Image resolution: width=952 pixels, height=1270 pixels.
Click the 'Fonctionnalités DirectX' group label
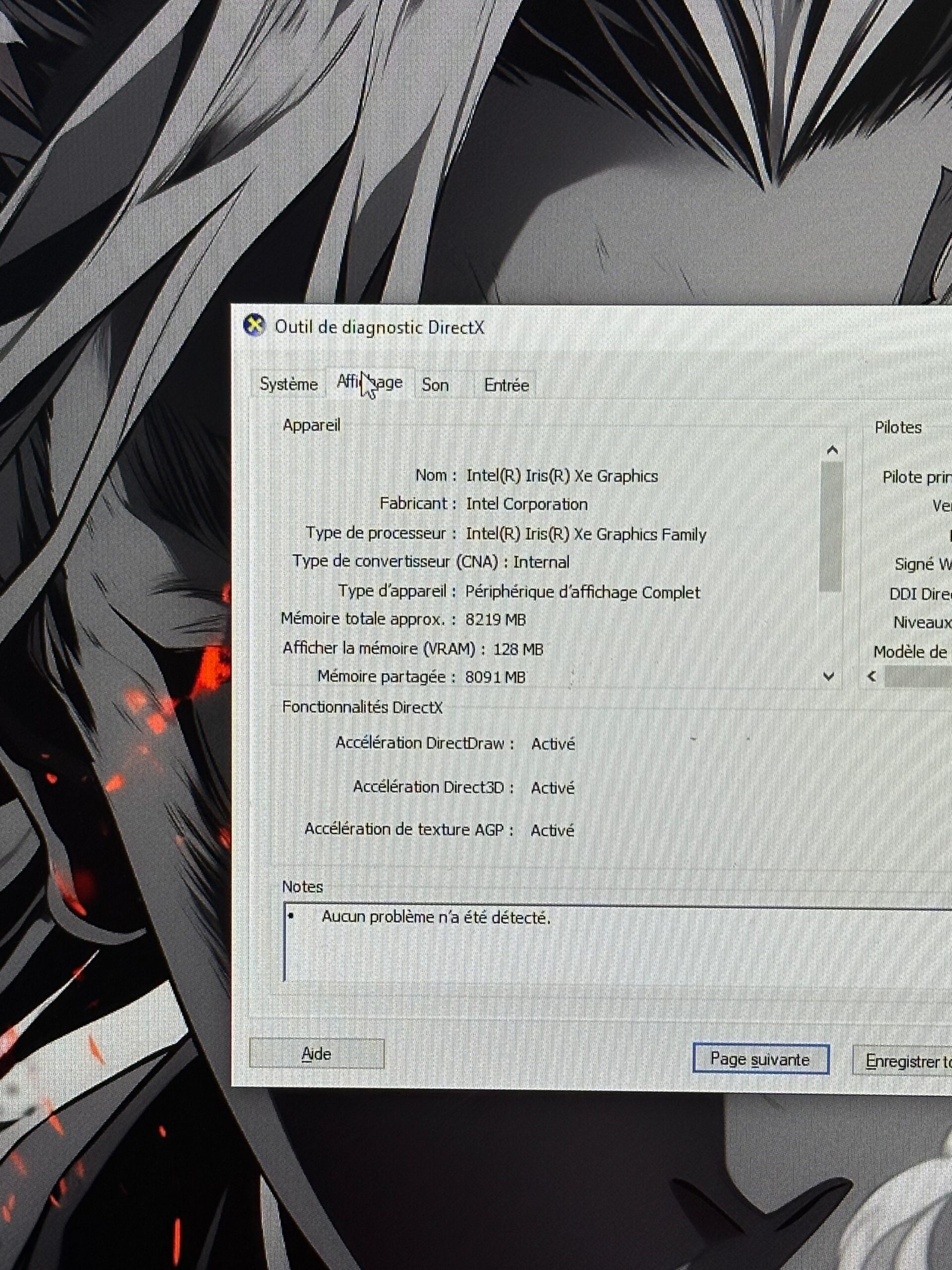coord(362,707)
